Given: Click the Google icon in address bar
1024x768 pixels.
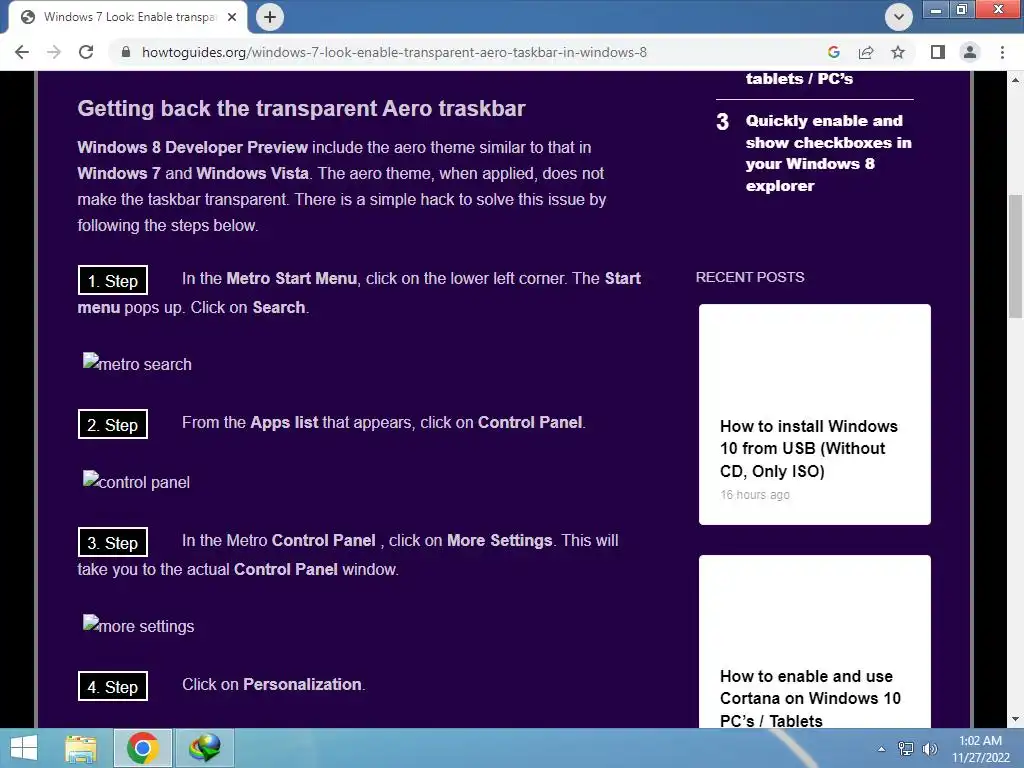Looking at the screenshot, I should (833, 52).
